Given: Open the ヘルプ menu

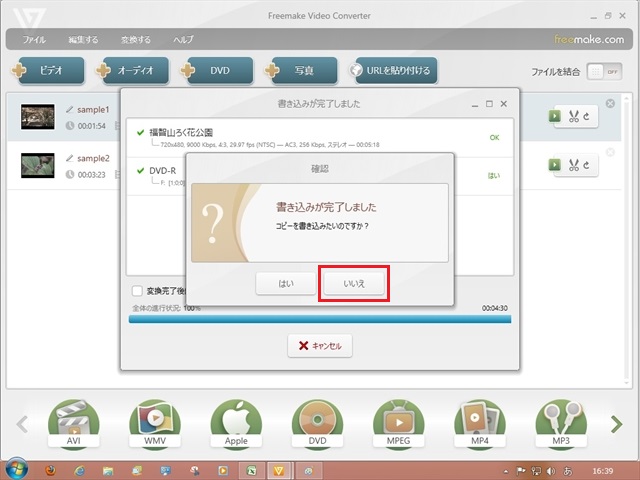Looking at the screenshot, I should click(x=183, y=40).
